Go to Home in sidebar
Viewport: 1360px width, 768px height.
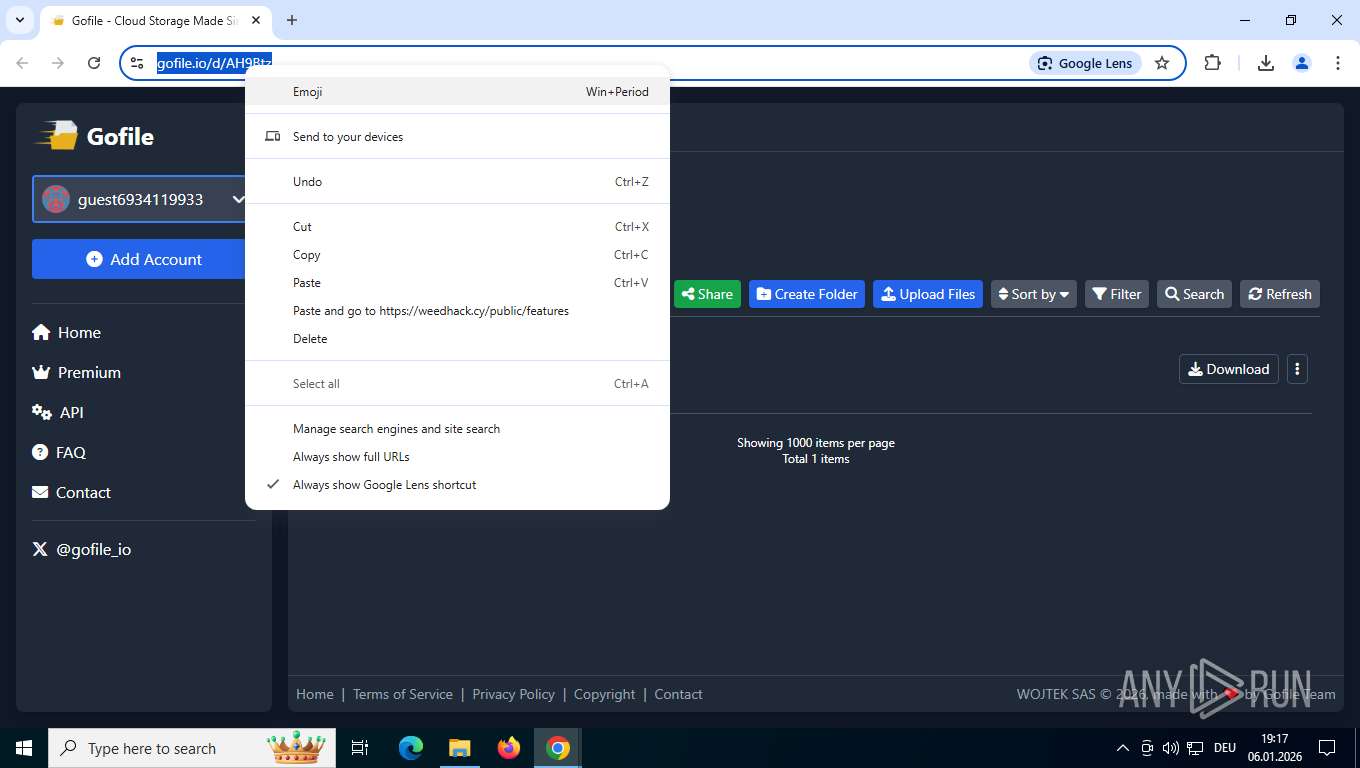66,332
